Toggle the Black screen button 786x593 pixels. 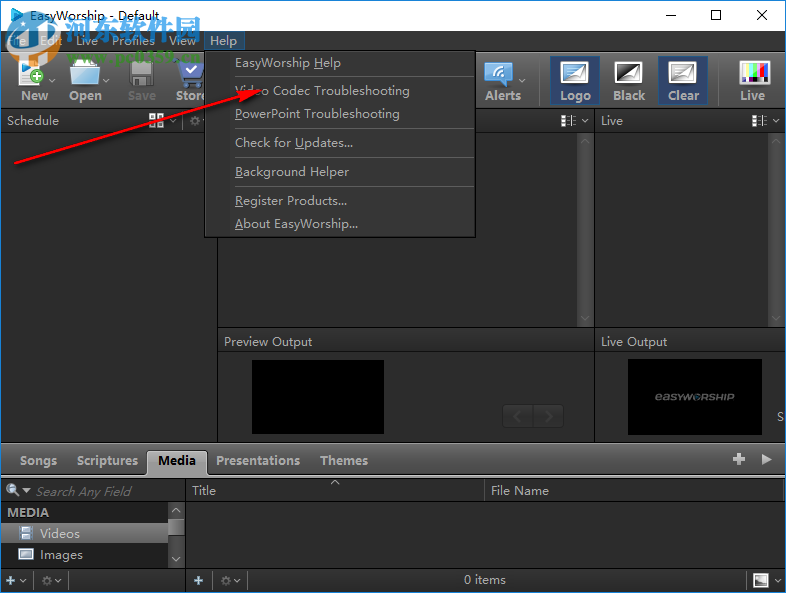tap(629, 80)
